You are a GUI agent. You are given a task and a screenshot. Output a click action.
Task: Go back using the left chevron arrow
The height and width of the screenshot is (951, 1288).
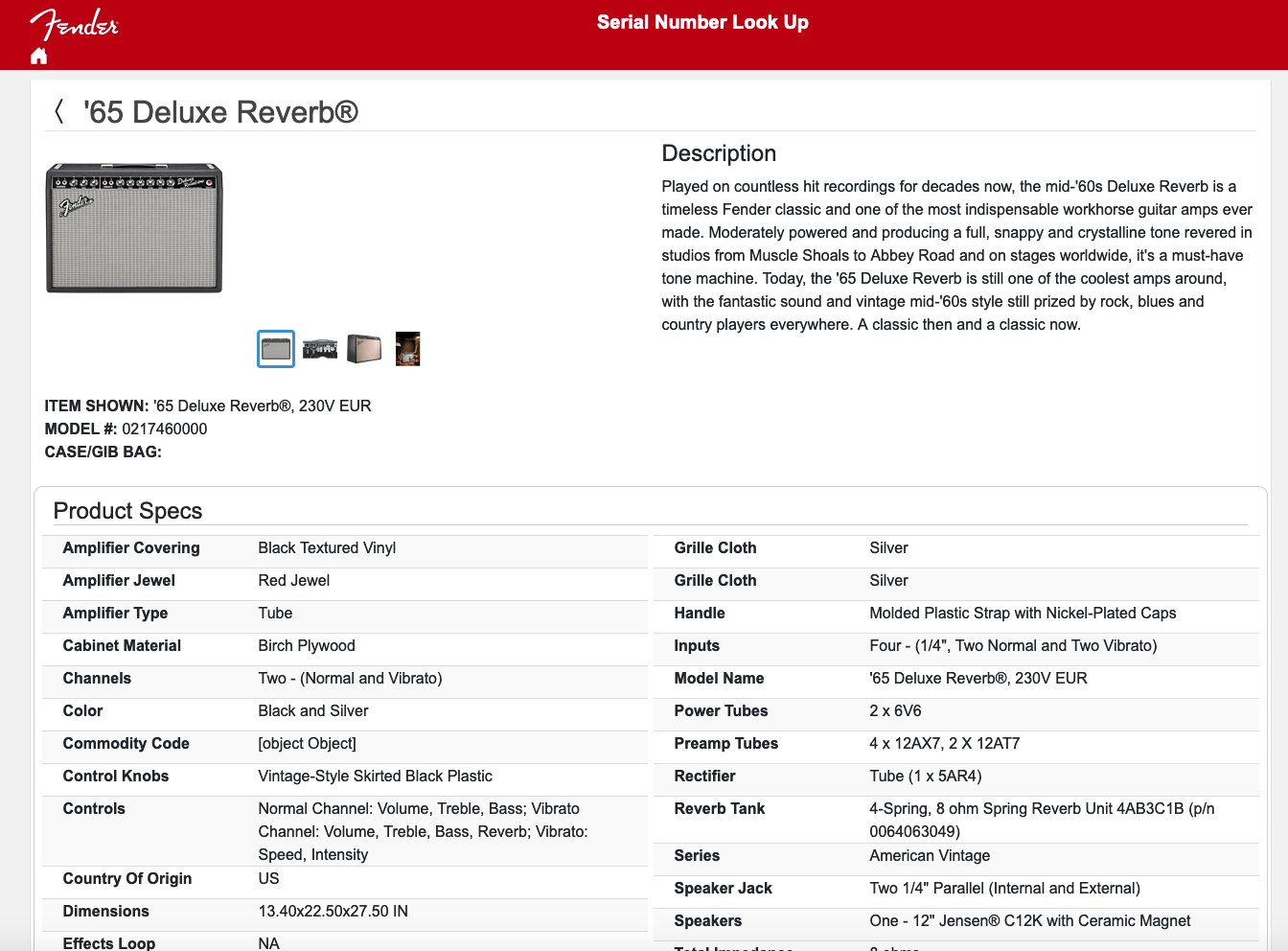(x=58, y=111)
